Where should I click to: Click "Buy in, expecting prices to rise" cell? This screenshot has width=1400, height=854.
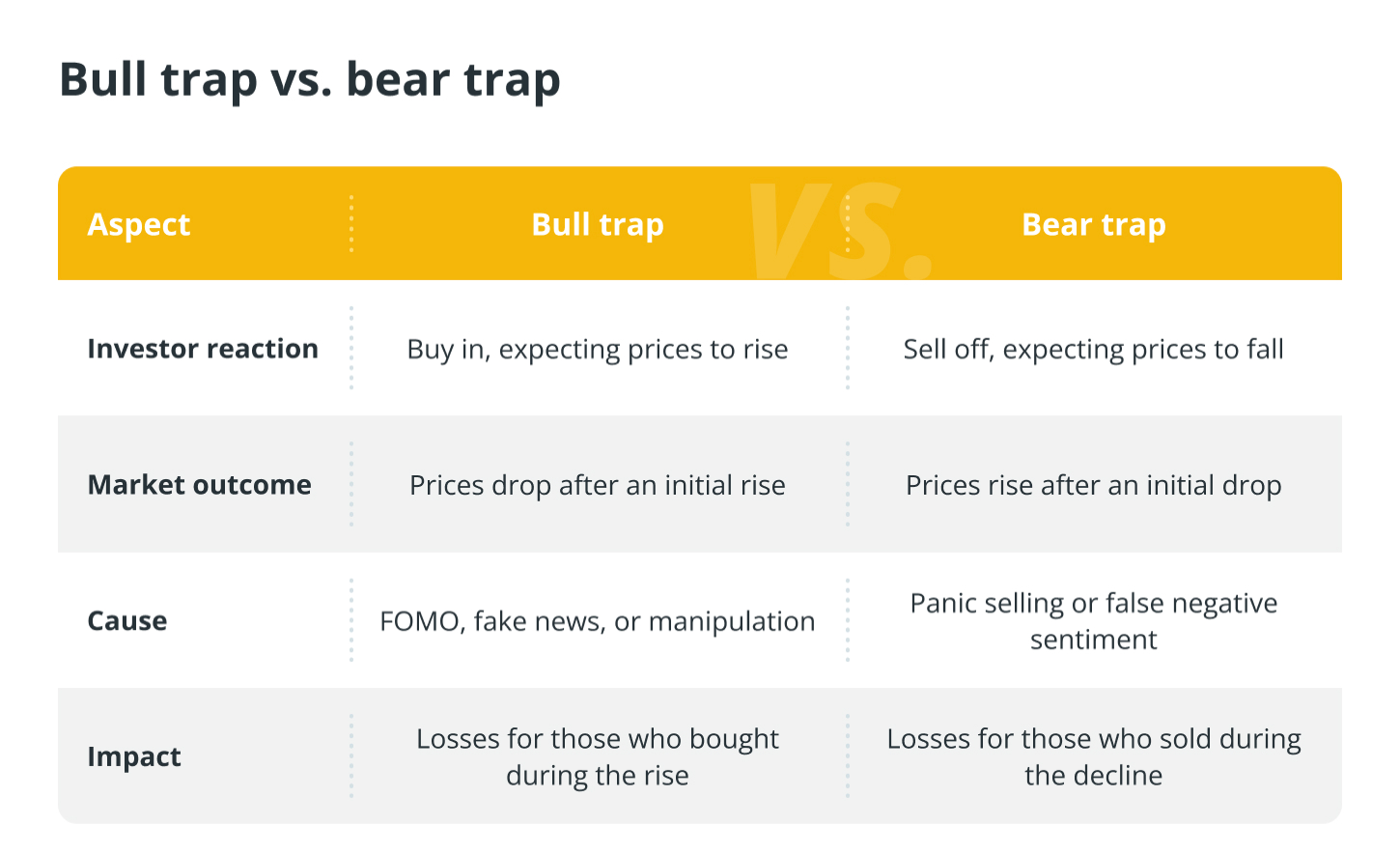point(598,349)
